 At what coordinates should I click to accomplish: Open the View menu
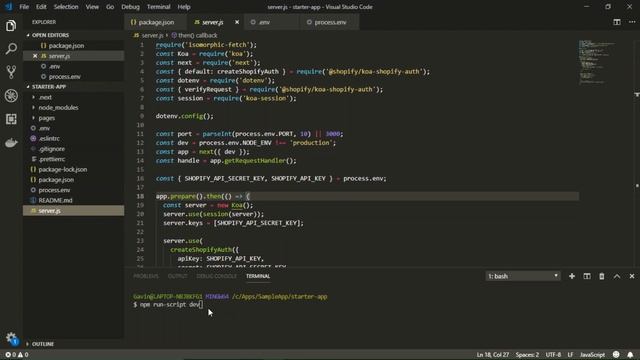(x=92, y=7)
